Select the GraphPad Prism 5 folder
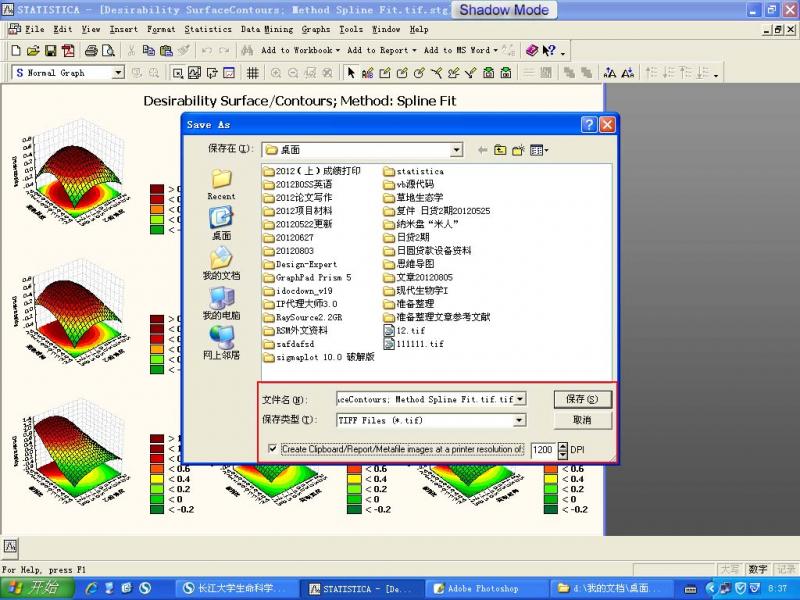The width and height of the screenshot is (800, 600). [x=308, y=278]
